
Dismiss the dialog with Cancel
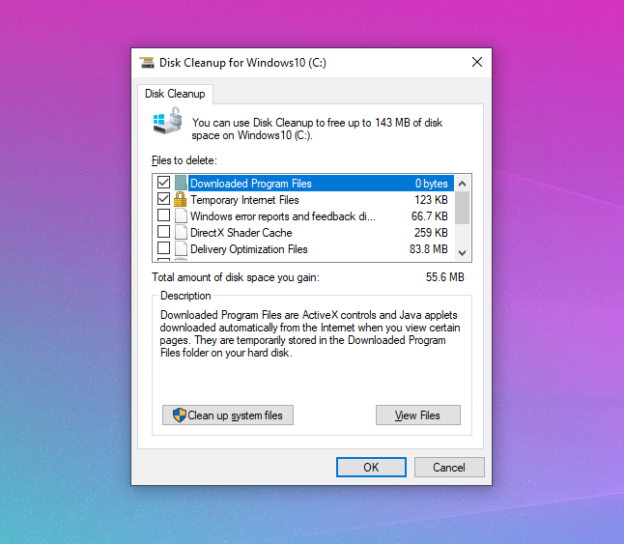point(449,467)
